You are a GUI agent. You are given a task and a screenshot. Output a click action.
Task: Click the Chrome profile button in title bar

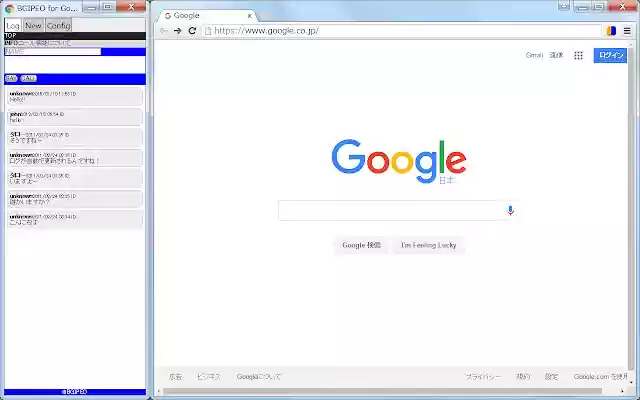(x=564, y=6)
